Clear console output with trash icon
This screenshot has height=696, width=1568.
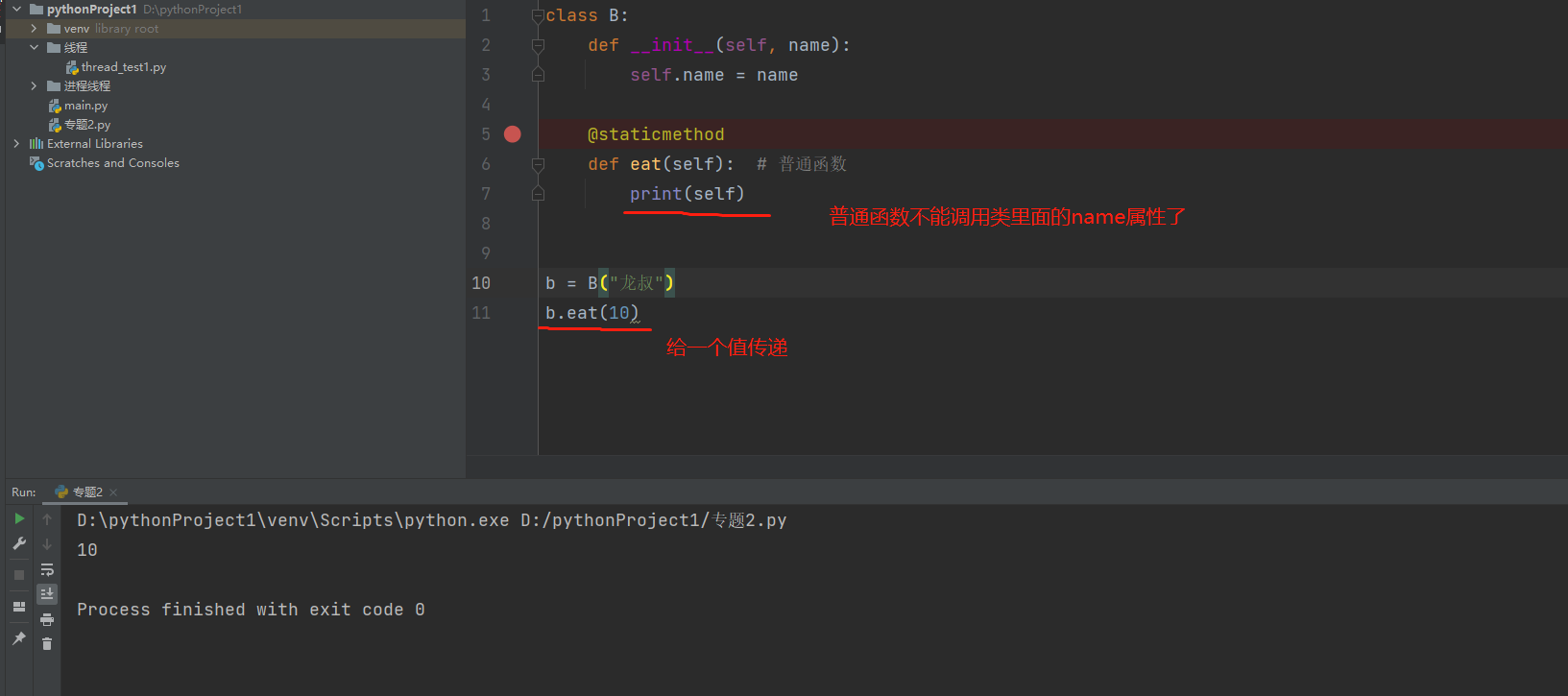(47, 643)
